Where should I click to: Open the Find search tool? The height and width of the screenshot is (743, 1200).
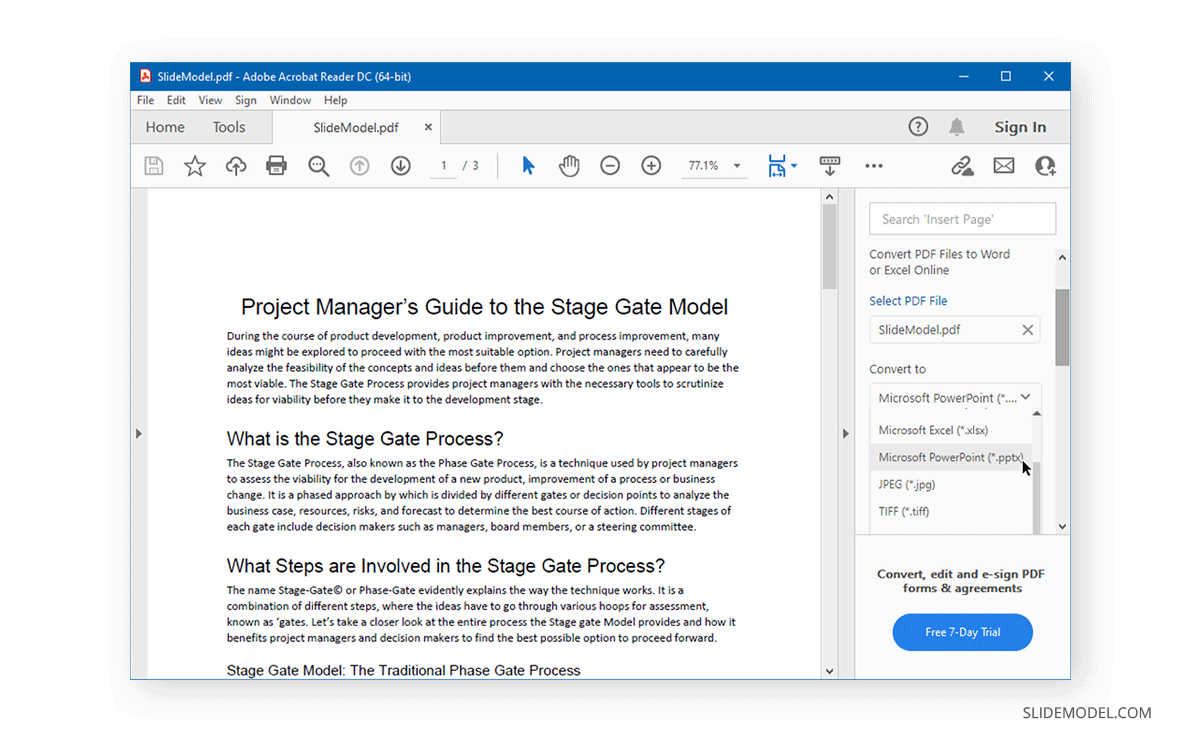pyautogui.click(x=318, y=166)
